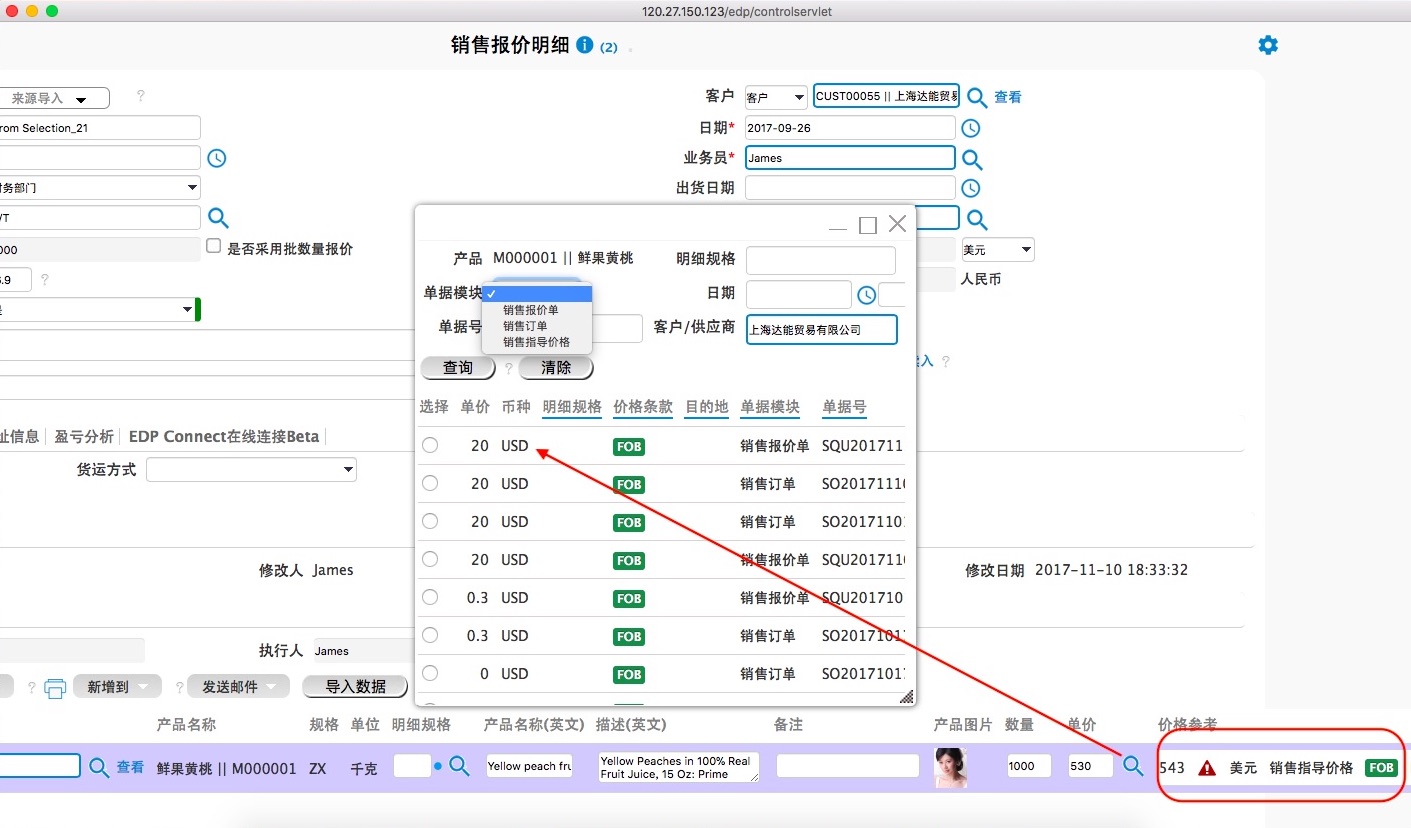Screen dimensions: 1411x828
Task: Open the settings gear icon
Action: (x=1268, y=45)
